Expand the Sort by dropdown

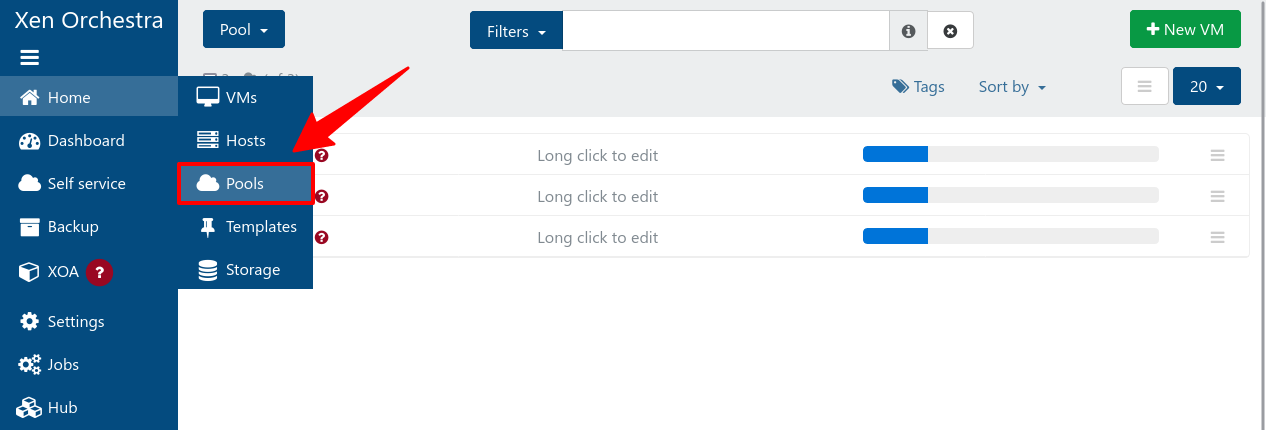click(x=1012, y=87)
